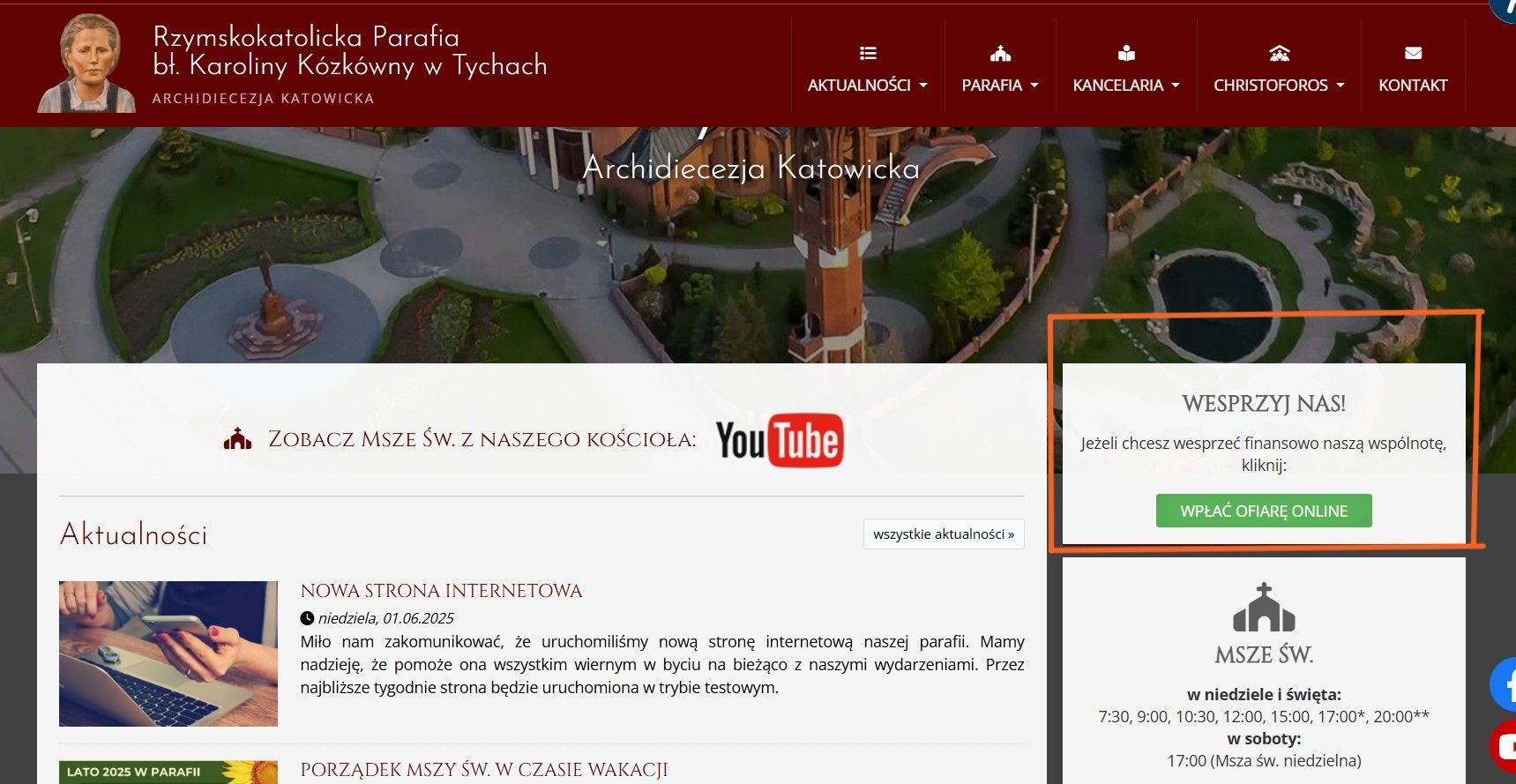The height and width of the screenshot is (784, 1516).
Task: Click the list icon above Aktualności
Action: point(868,54)
